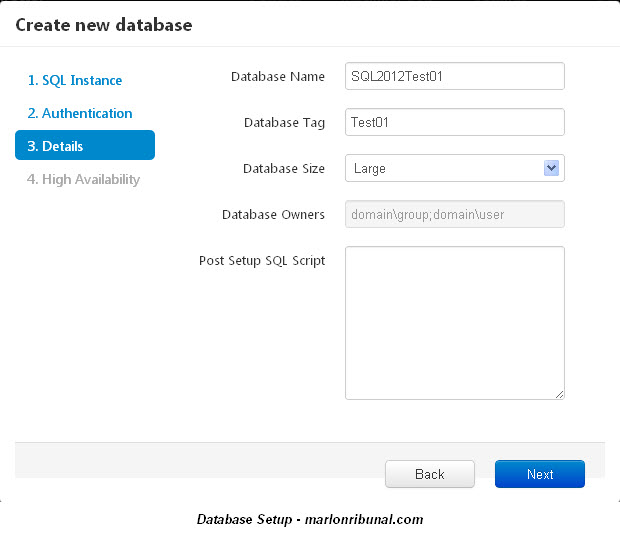Select the highlighted Details step
The width and height of the screenshot is (620, 536).
click(x=84, y=146)
